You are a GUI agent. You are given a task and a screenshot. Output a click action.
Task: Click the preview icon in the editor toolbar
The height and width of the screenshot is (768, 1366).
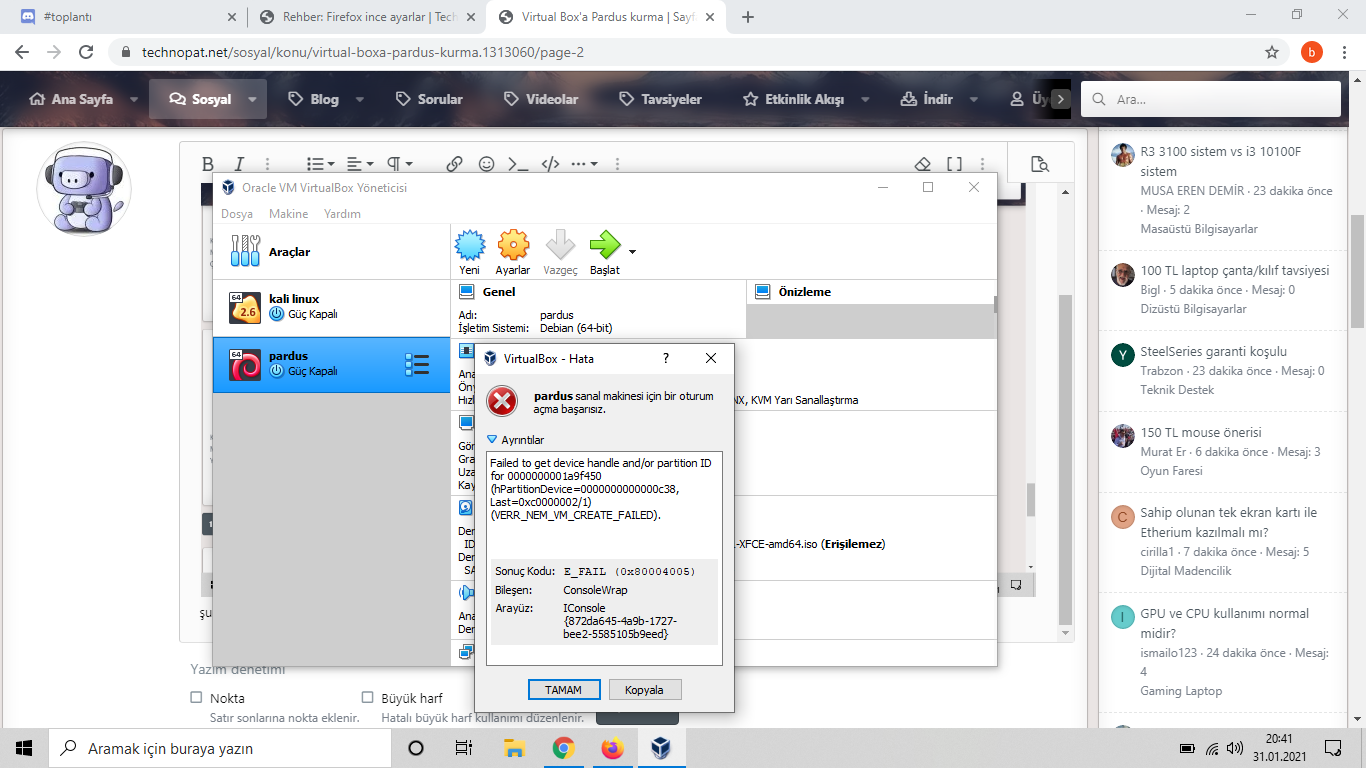tap(1039, 164)
